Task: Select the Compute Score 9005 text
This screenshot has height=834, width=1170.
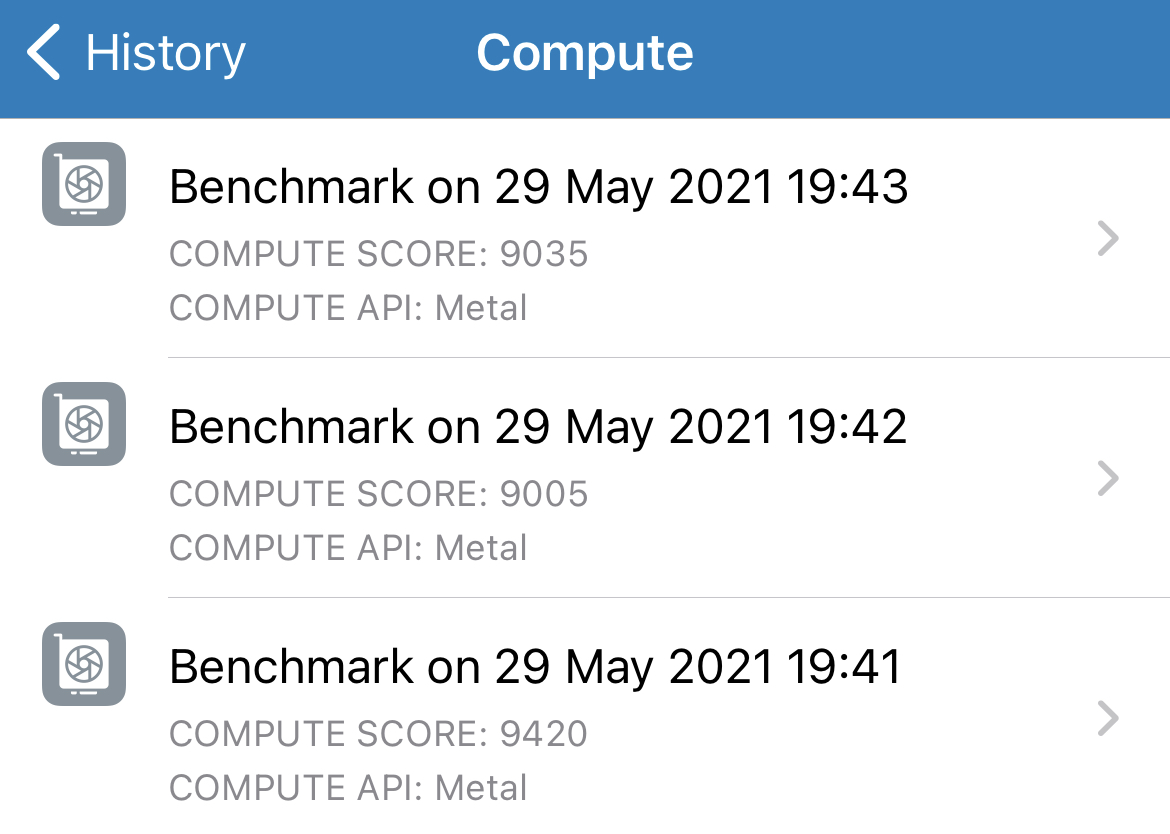Action: pos(378,494)
